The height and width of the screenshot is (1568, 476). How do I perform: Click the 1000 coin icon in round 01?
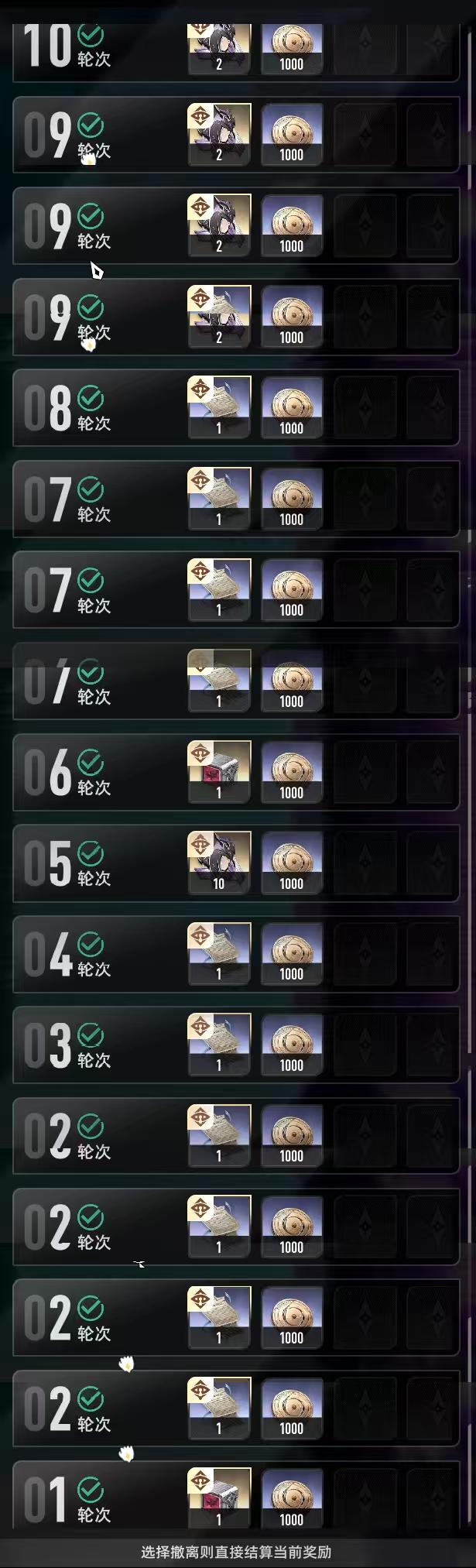(292, 1499)
